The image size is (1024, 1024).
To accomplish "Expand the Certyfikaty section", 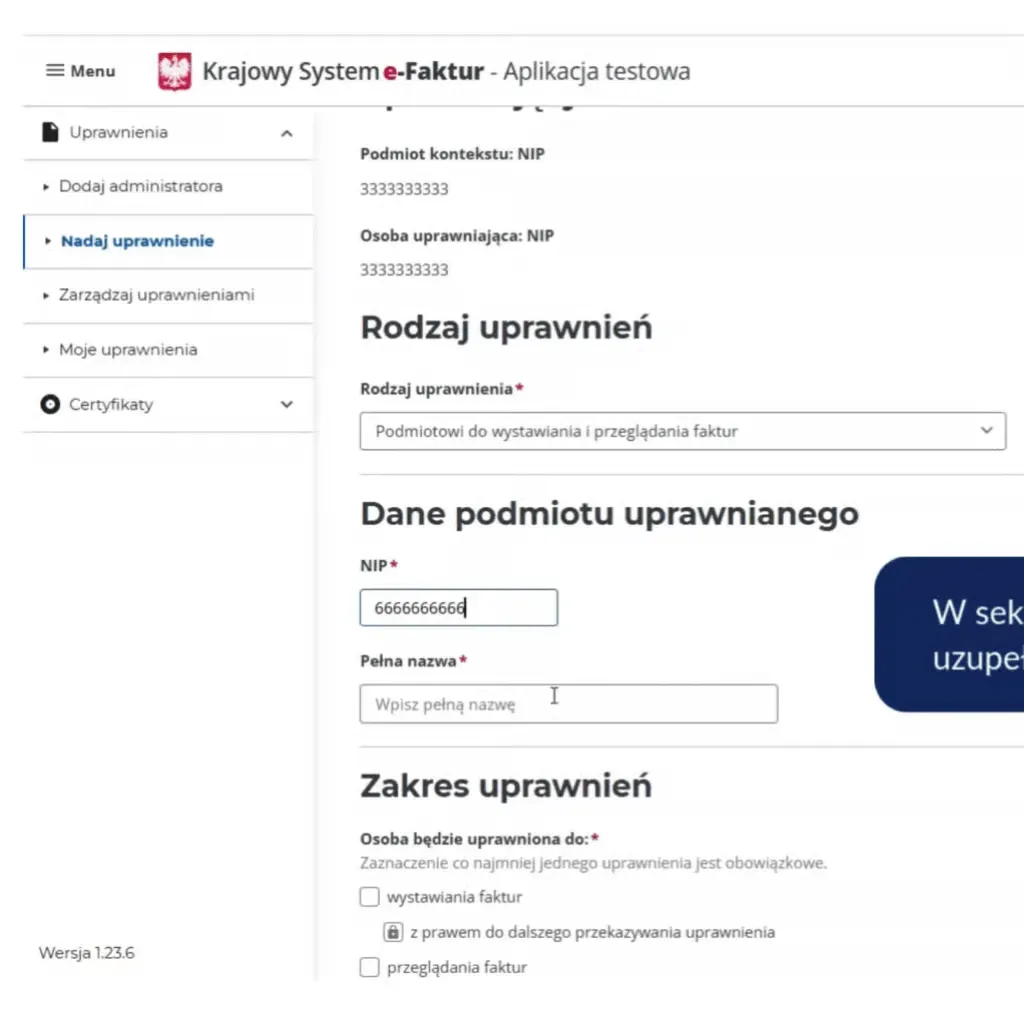I will (x=287, y=404).
